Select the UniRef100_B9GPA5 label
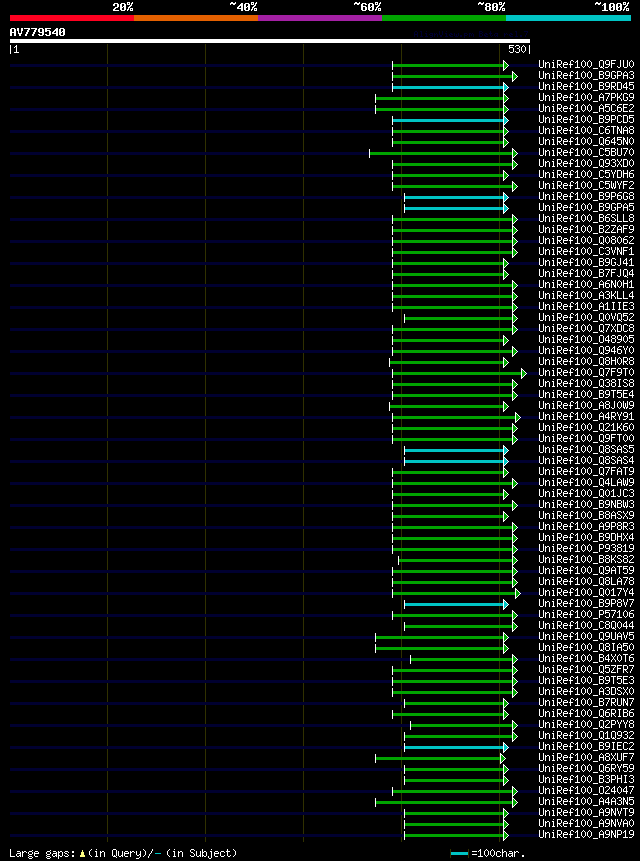This screenshot has height=861, width=640. [586, 208]
